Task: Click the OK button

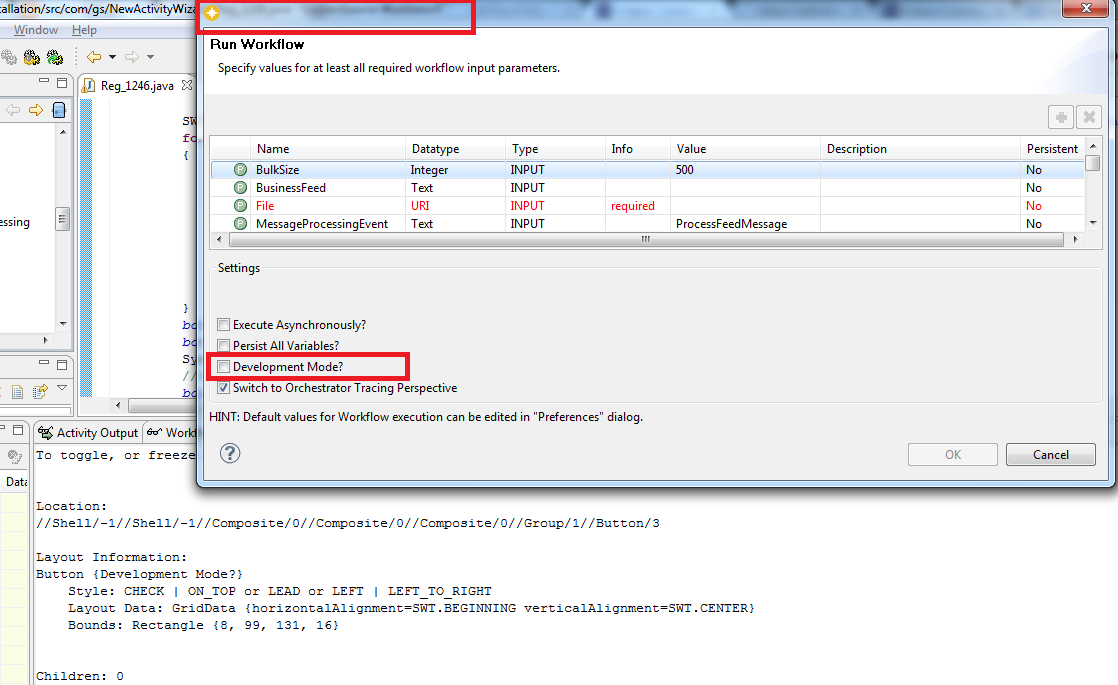Action: click(x=952, y=455)
